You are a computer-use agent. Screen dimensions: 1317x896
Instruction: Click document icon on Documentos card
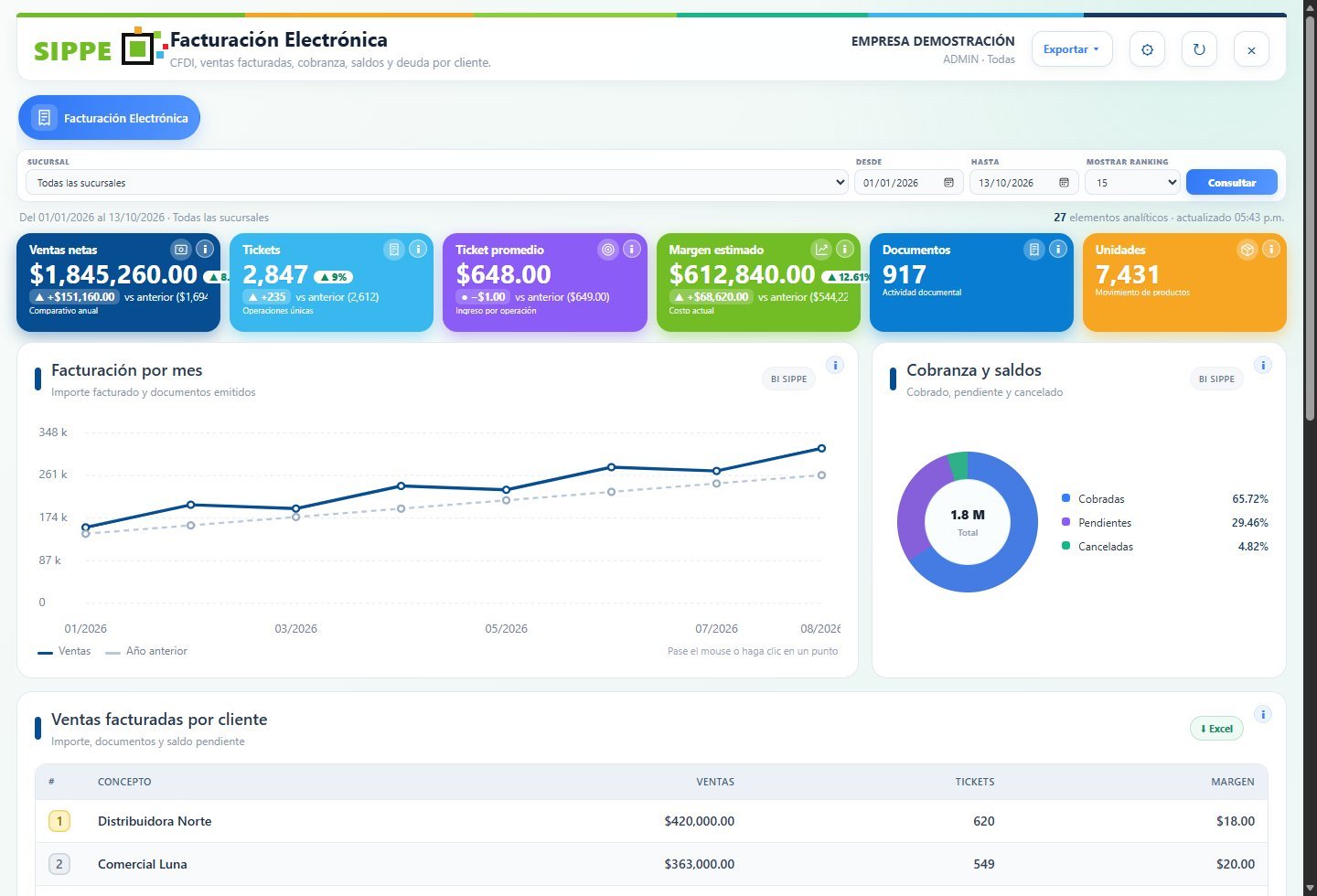coord(1034,249)
